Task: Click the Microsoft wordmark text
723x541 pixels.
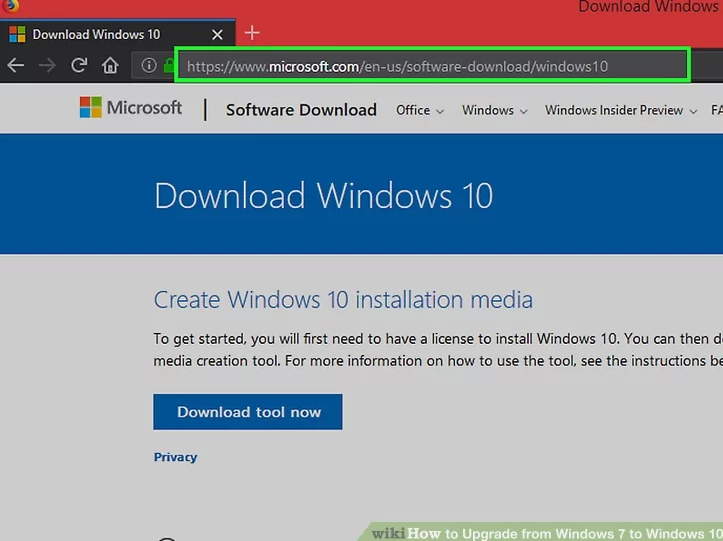Action: (144, 108)
